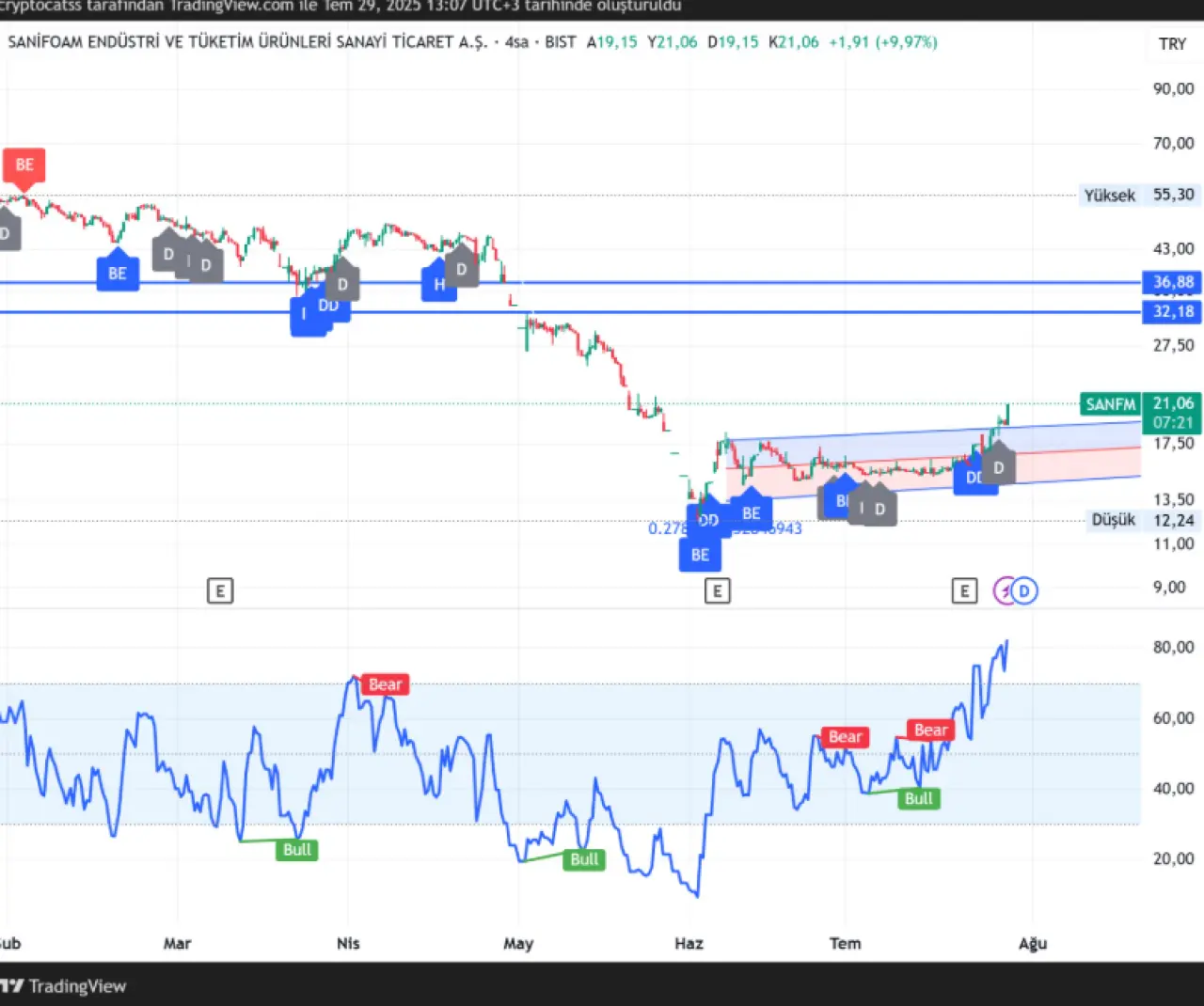Select the 32,18 horizontal line price label
1204x1006 pixels.
point(1173,311)
